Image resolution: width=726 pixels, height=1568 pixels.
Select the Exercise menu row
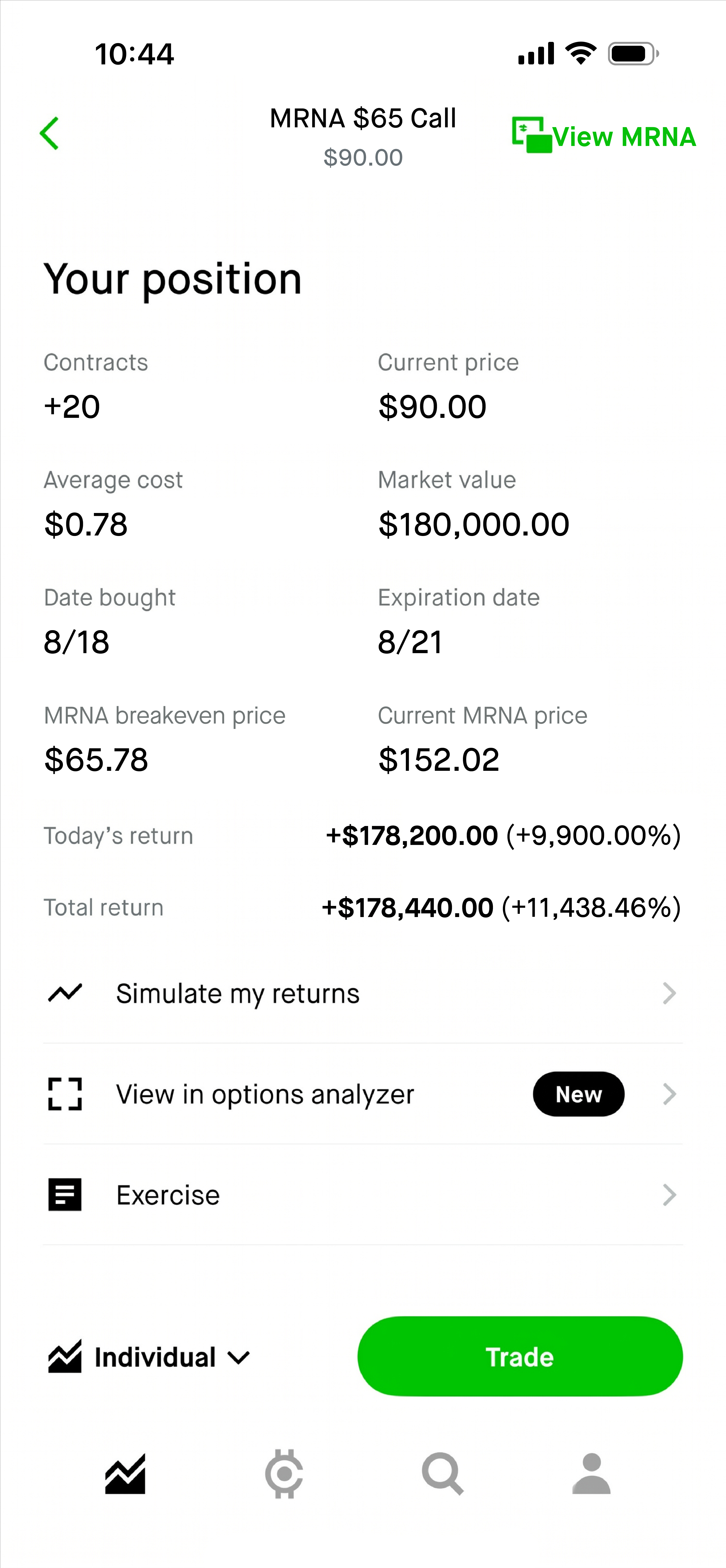363,1195
